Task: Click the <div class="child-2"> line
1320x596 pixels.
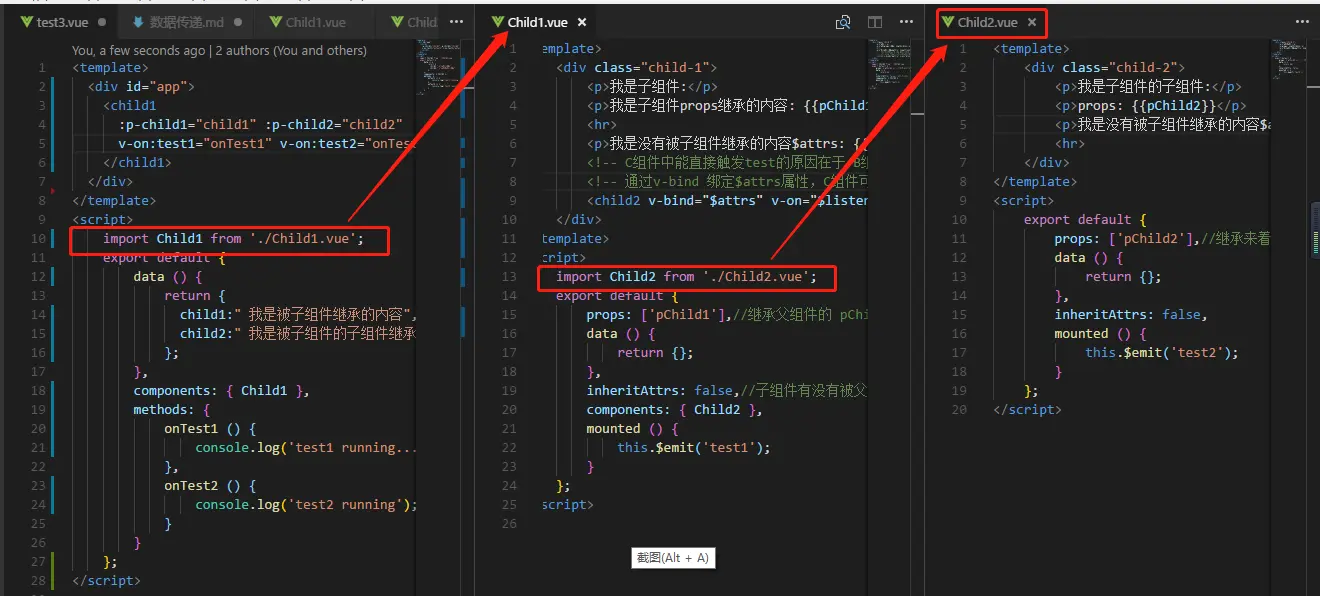Action: pyautogui.click(x=1104, y=68)
